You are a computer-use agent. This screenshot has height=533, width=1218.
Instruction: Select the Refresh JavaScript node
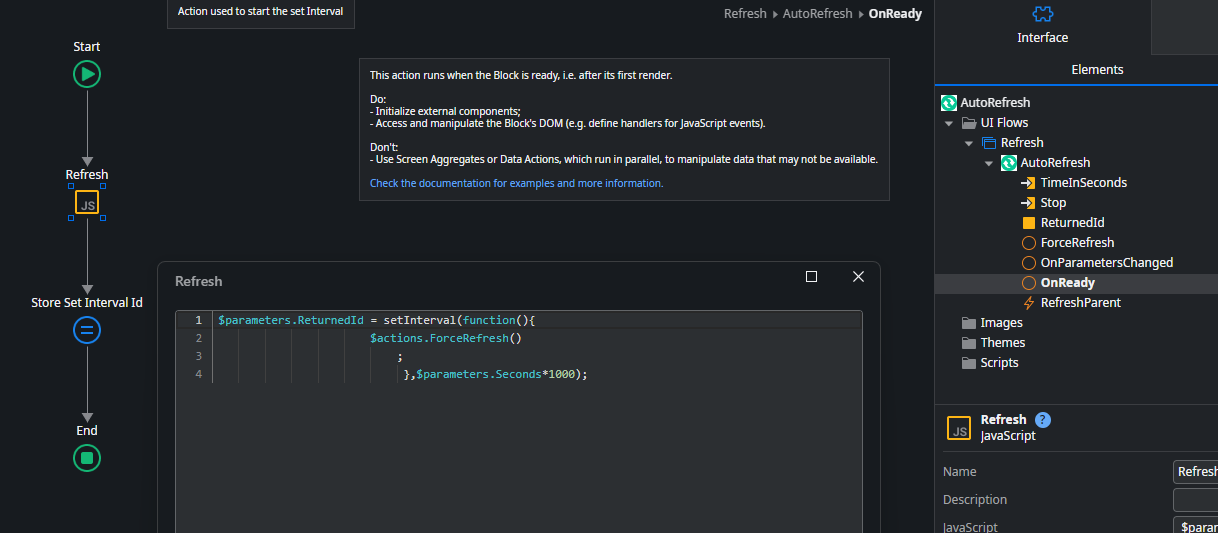[87, 204]
